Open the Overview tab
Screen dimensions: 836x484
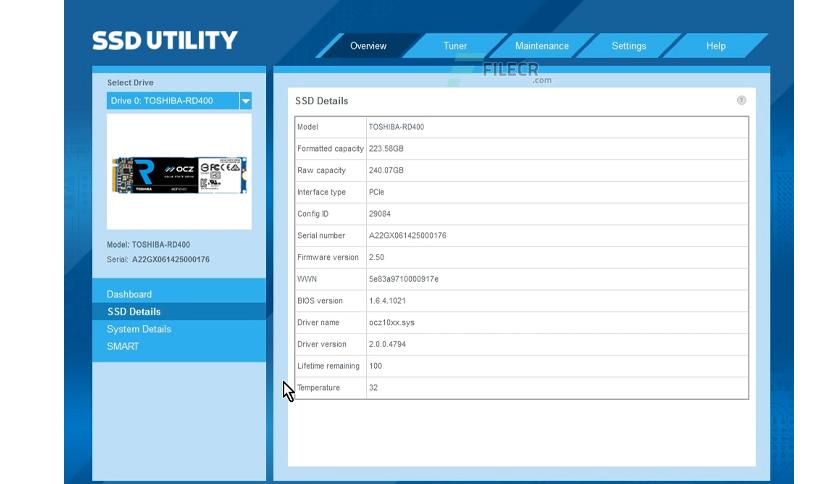(x=368, y=46)
